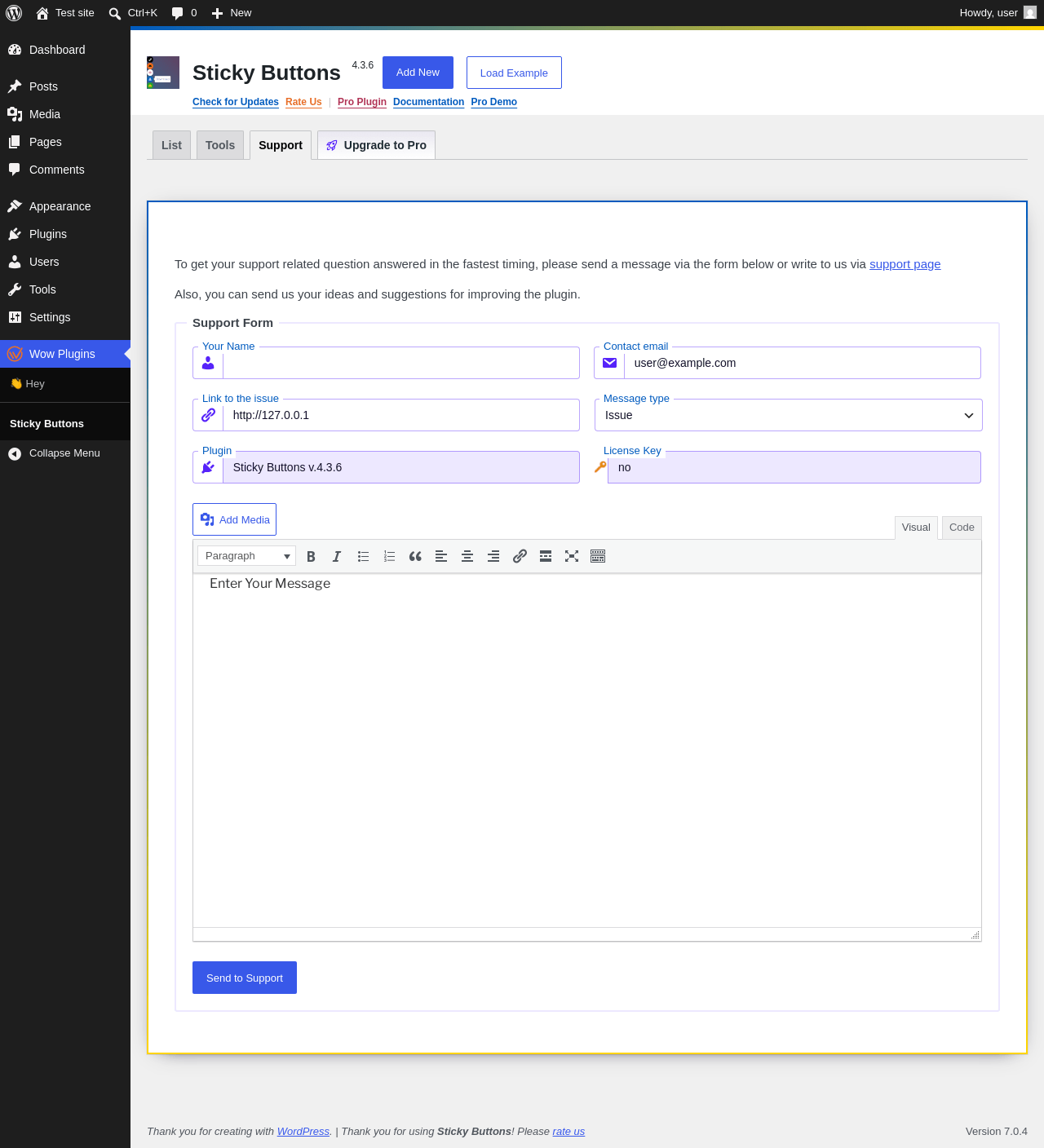The width and height of the screenshot is (1044, 1148).
Task: Open Appearance in the sidebar
Action: click(x=65, y=206)
